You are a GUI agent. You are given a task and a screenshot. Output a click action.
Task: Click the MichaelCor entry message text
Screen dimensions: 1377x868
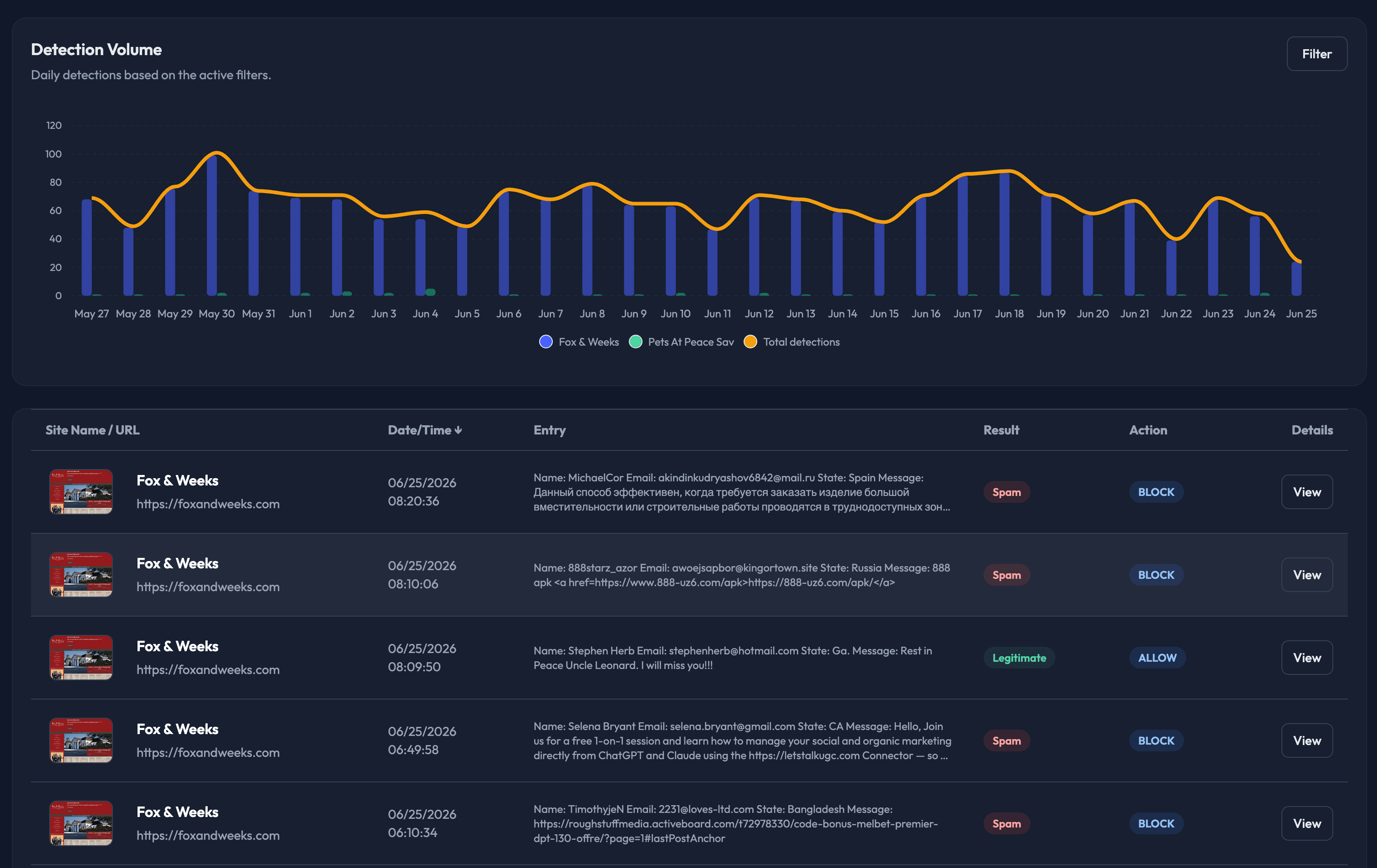pos(742,492)
